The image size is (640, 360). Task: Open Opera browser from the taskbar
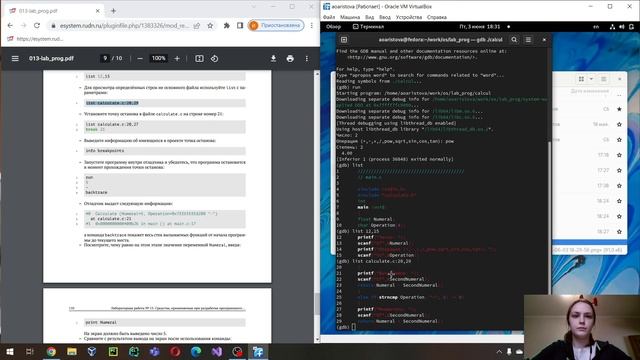click(x=176, y=351)
